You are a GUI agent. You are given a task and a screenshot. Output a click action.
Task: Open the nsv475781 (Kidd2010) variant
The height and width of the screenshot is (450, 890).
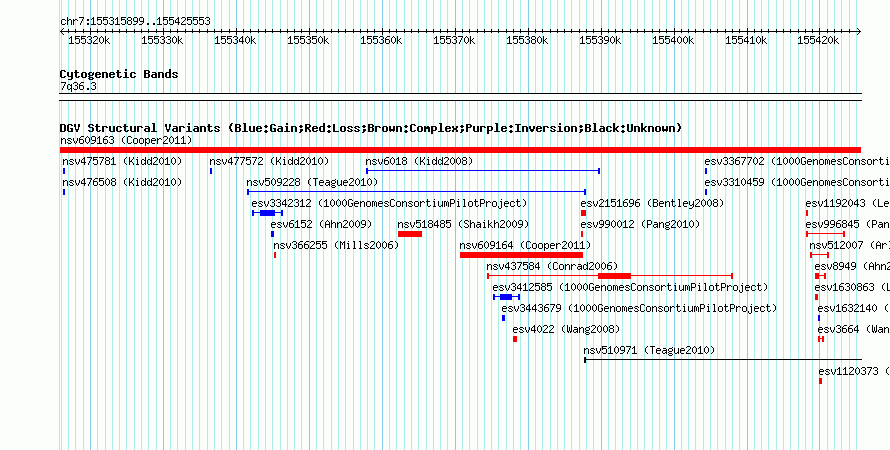122,161
